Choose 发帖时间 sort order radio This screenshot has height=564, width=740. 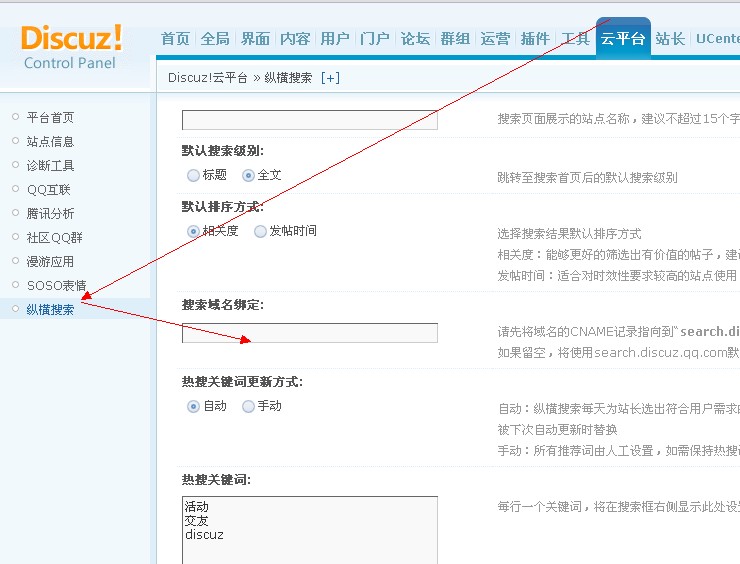coord(260,231)
